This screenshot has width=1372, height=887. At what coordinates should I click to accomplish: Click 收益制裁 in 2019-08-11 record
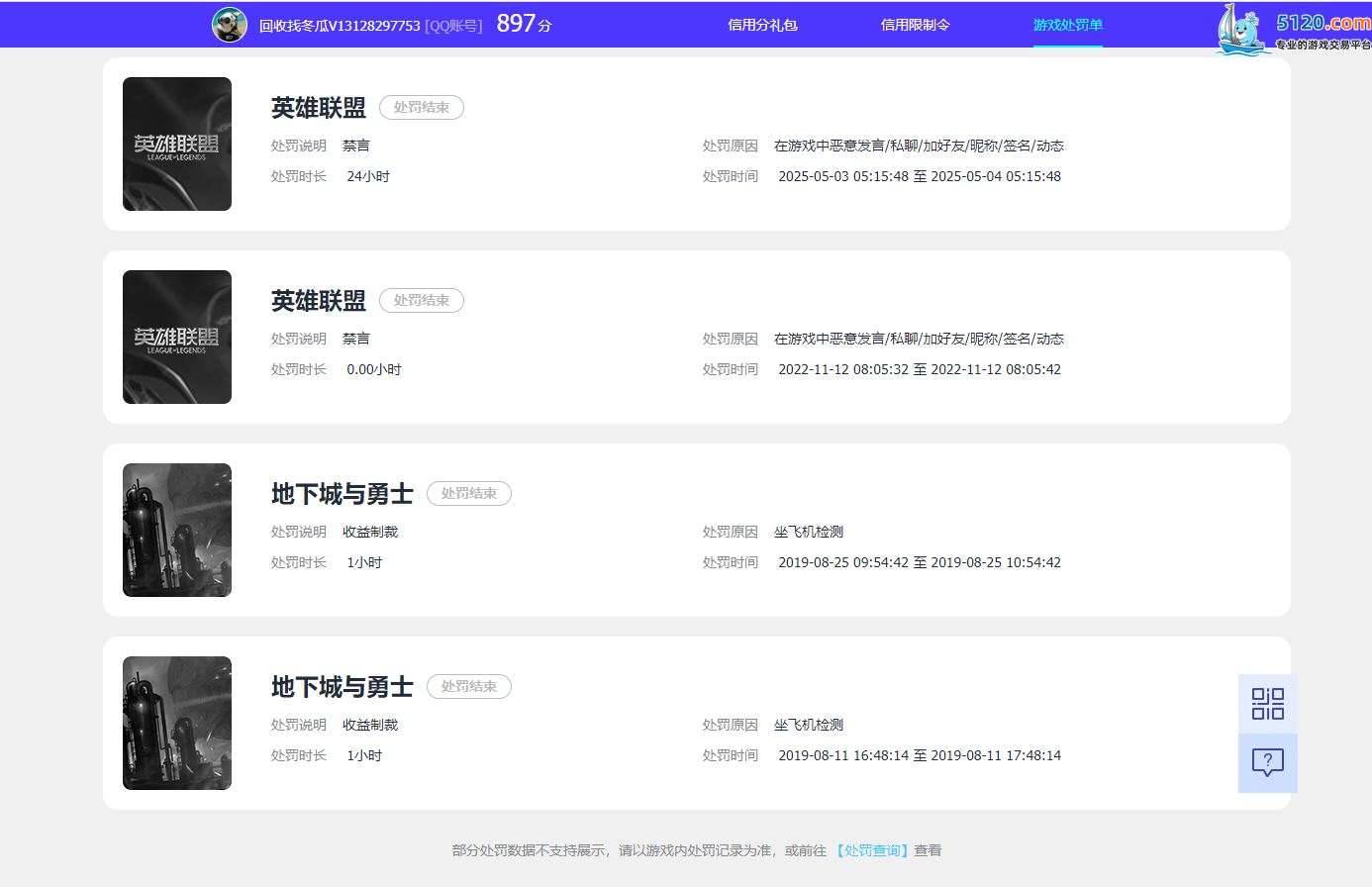[370, 725]
